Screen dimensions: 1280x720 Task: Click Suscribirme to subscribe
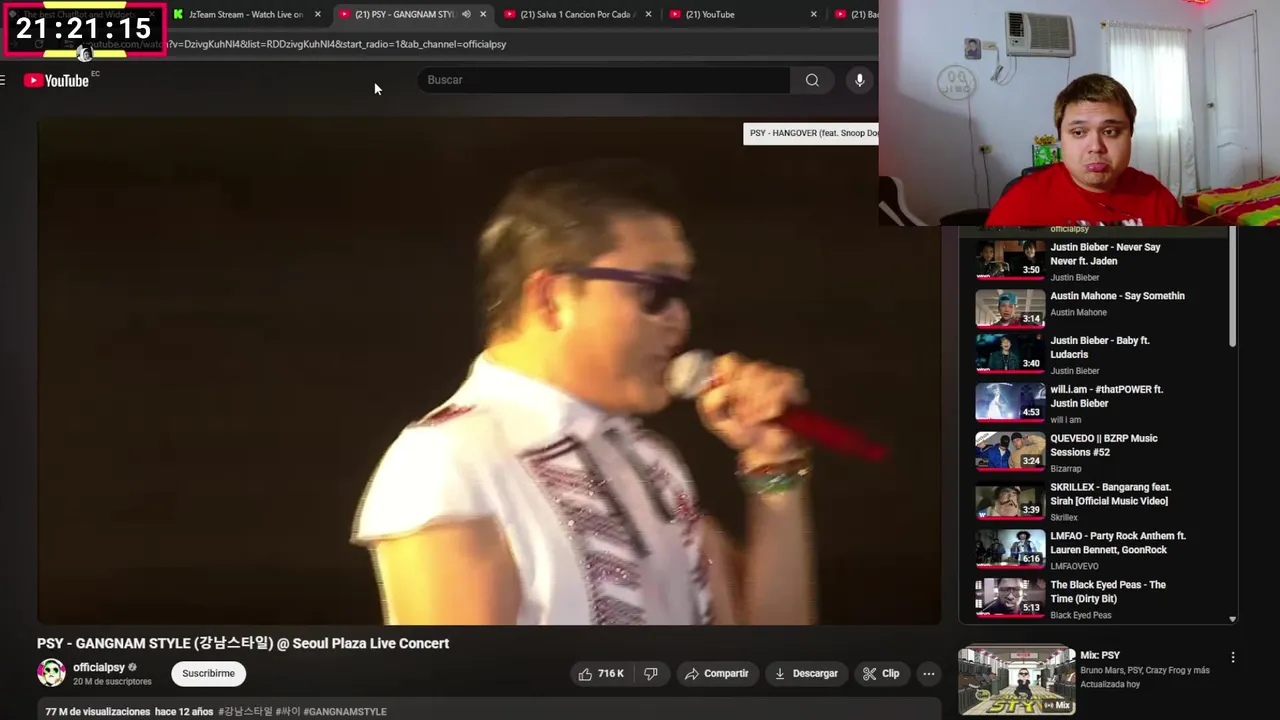pos(208,674)
